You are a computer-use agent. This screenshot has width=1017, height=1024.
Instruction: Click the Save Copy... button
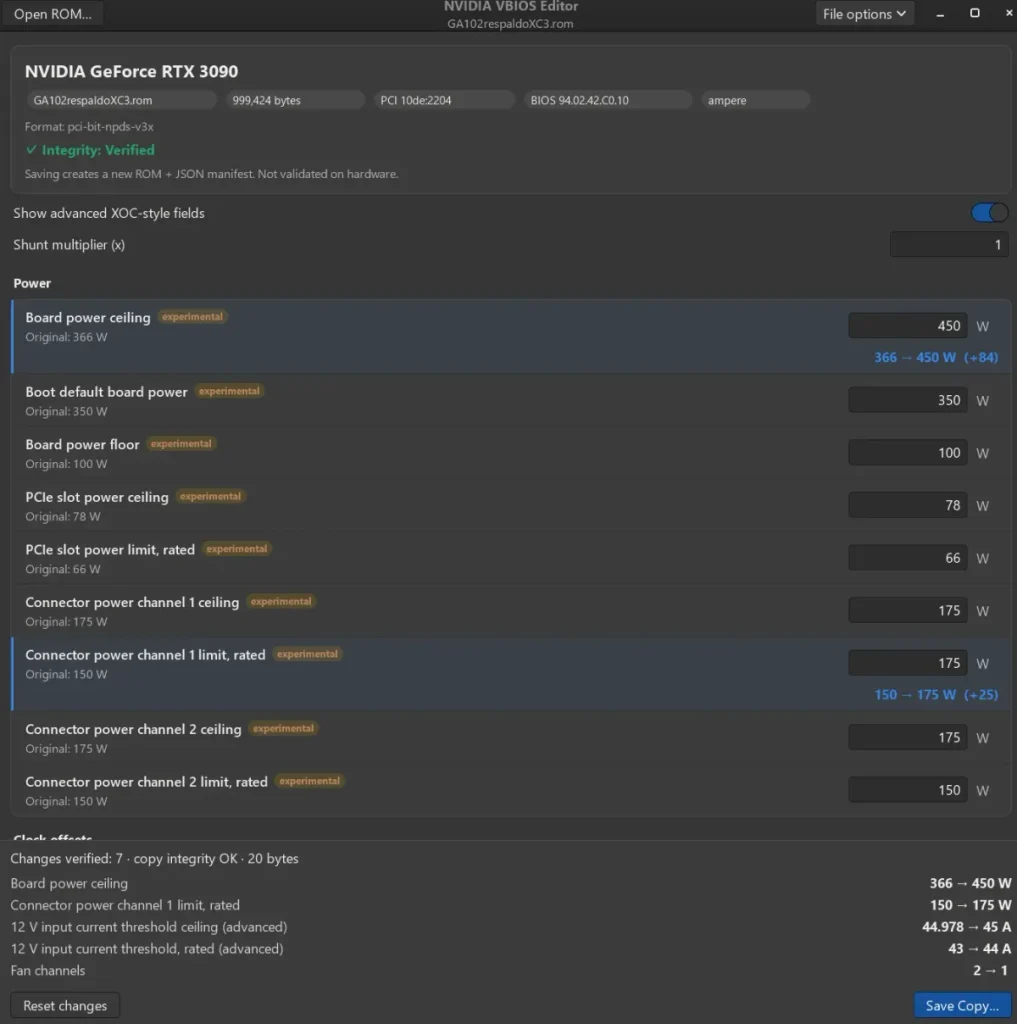pyautogui.click(x=962, y=1006)
